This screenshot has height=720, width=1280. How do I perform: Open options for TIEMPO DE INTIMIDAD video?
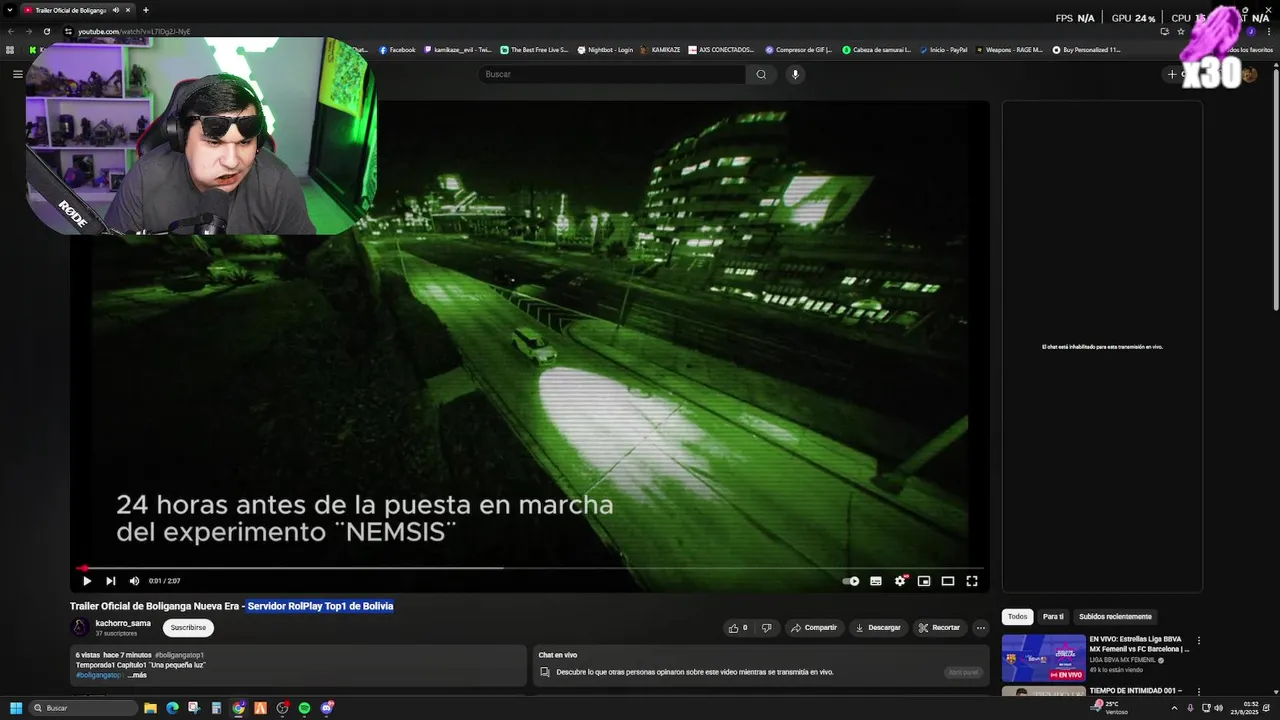1198,693
